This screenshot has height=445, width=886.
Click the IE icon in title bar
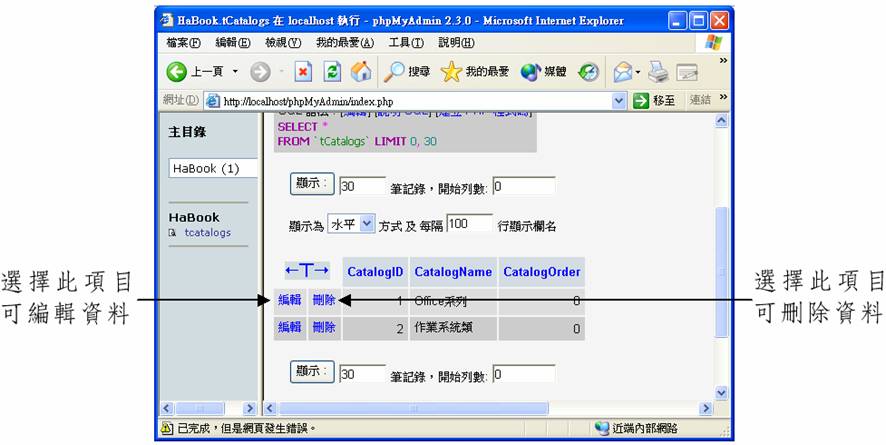pyautogui.click(x=166, y=20)
